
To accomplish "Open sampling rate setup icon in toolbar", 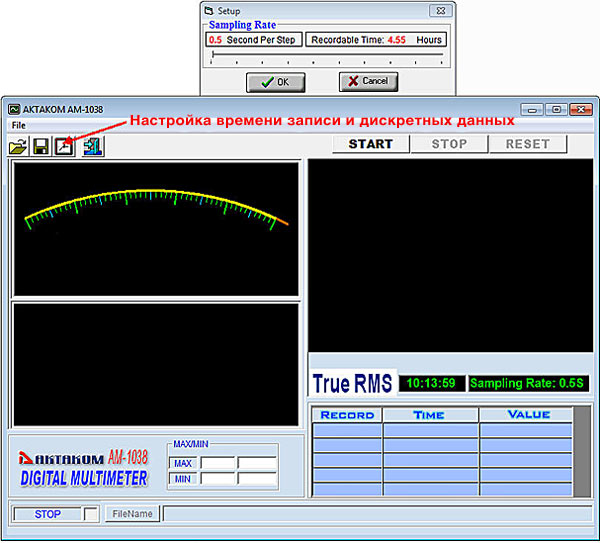I will click(64, 147).
